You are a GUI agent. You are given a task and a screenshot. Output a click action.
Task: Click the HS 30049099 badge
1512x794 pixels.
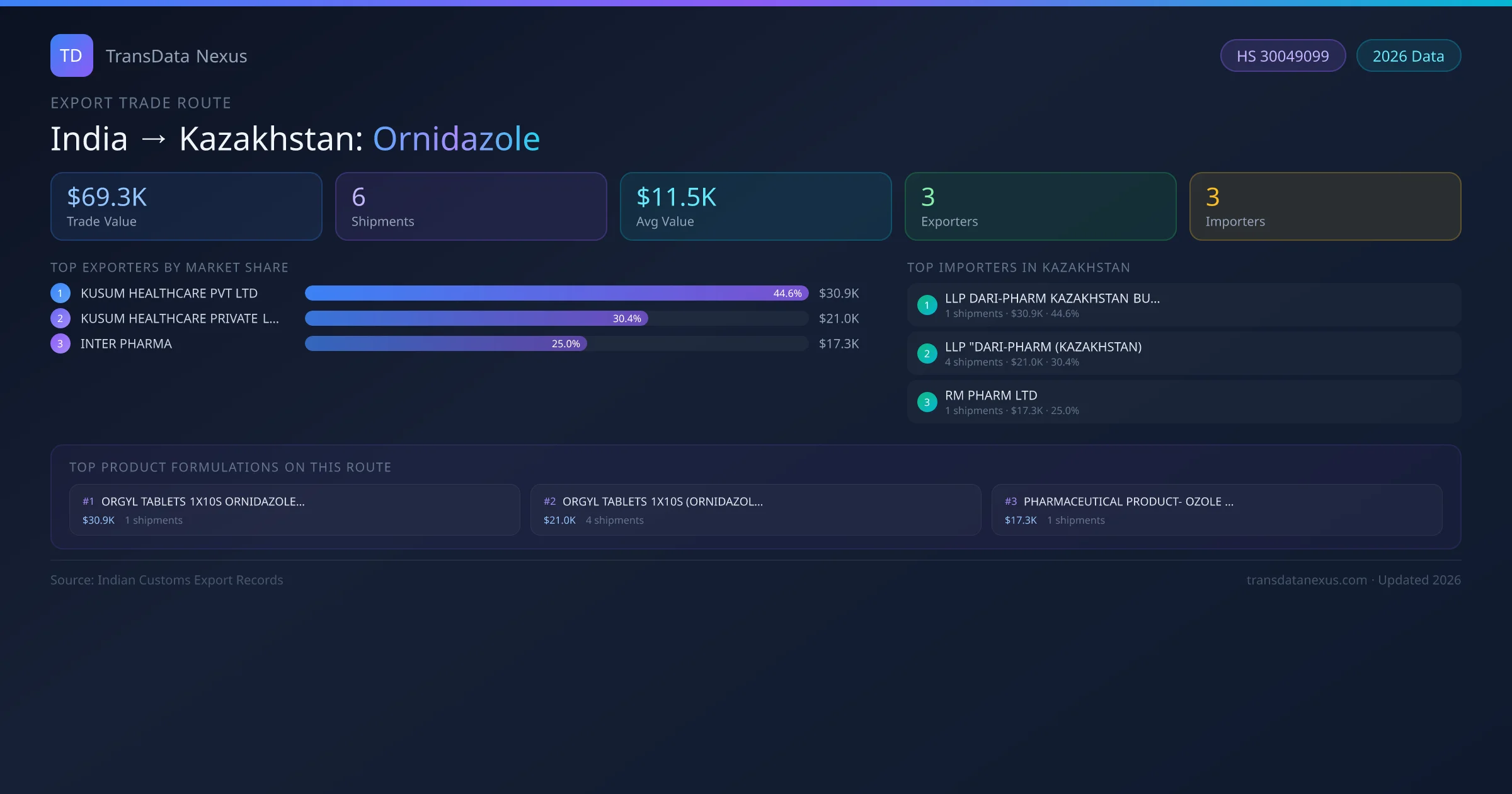click(x=1283, y=56)
